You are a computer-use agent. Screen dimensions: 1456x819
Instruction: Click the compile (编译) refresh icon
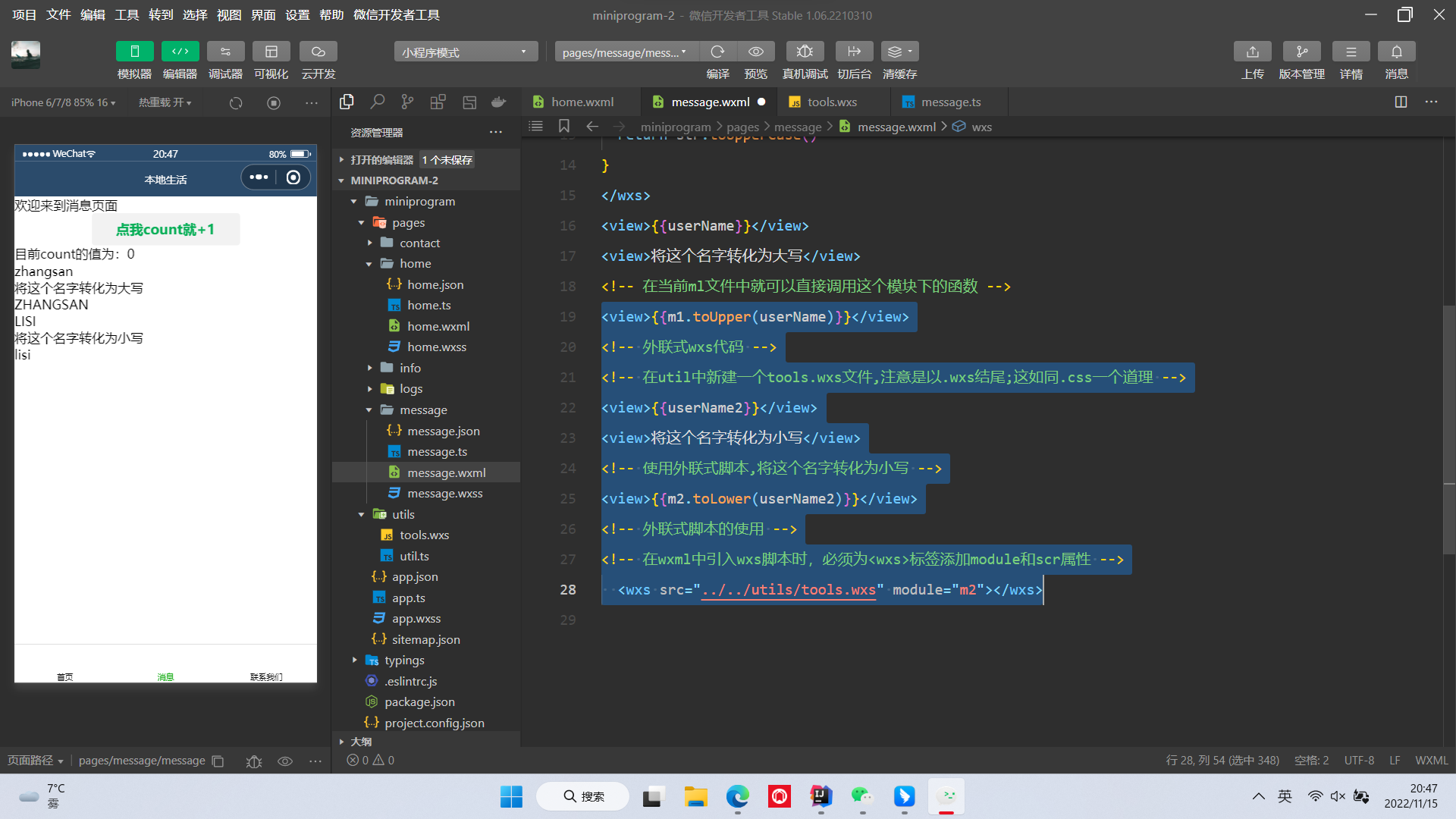point(717,52)
